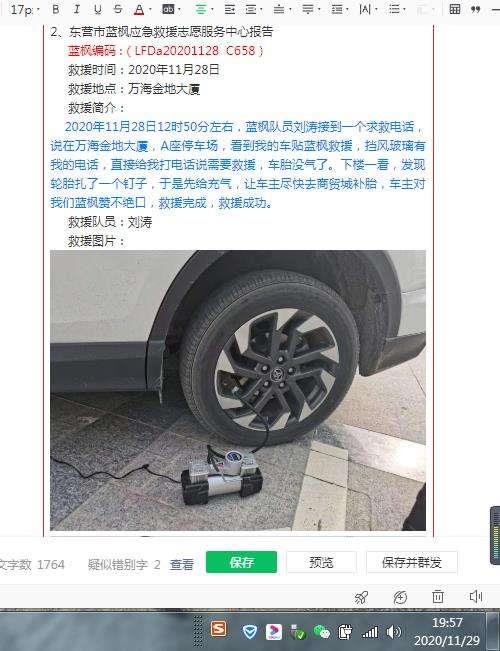Image resolution: width=500 pixels, height=651 pixels.
Task: Toggle underline text formatting
Action: click(97, 10)
